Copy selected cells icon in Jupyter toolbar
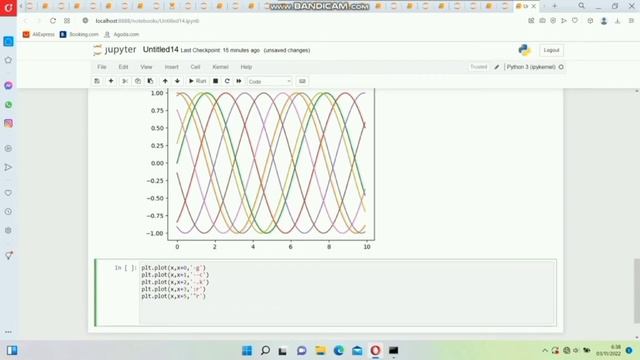The height and width of the screenshot is (360, 640). tap(138, 81)
